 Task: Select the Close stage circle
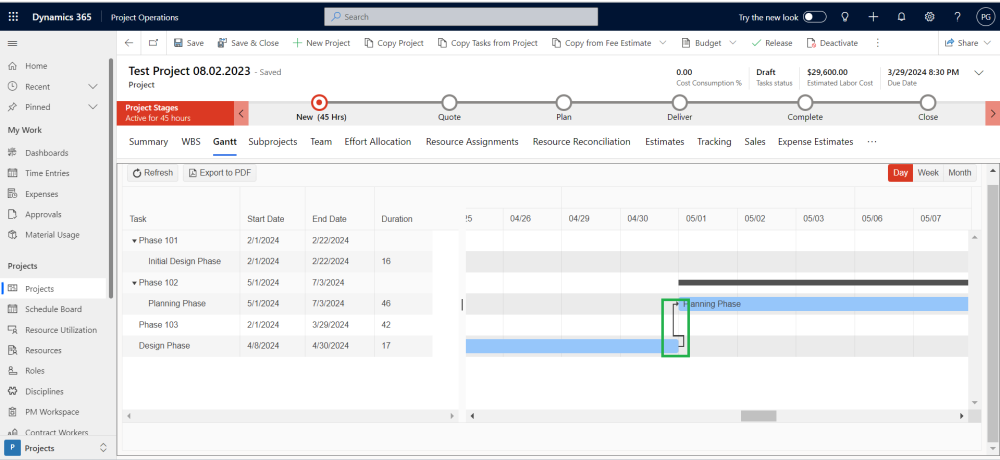point(928,102)
